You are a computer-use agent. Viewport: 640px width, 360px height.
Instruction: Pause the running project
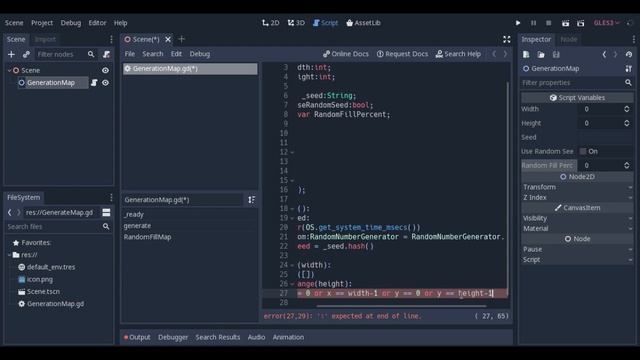pyautogui.click(x=533, y=23)
